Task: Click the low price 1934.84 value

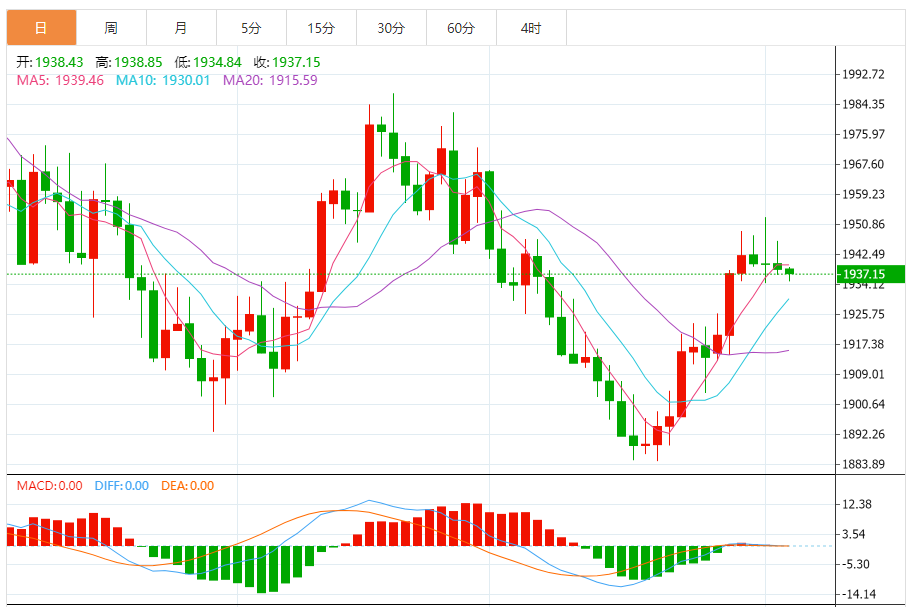Action: point(217,62)
